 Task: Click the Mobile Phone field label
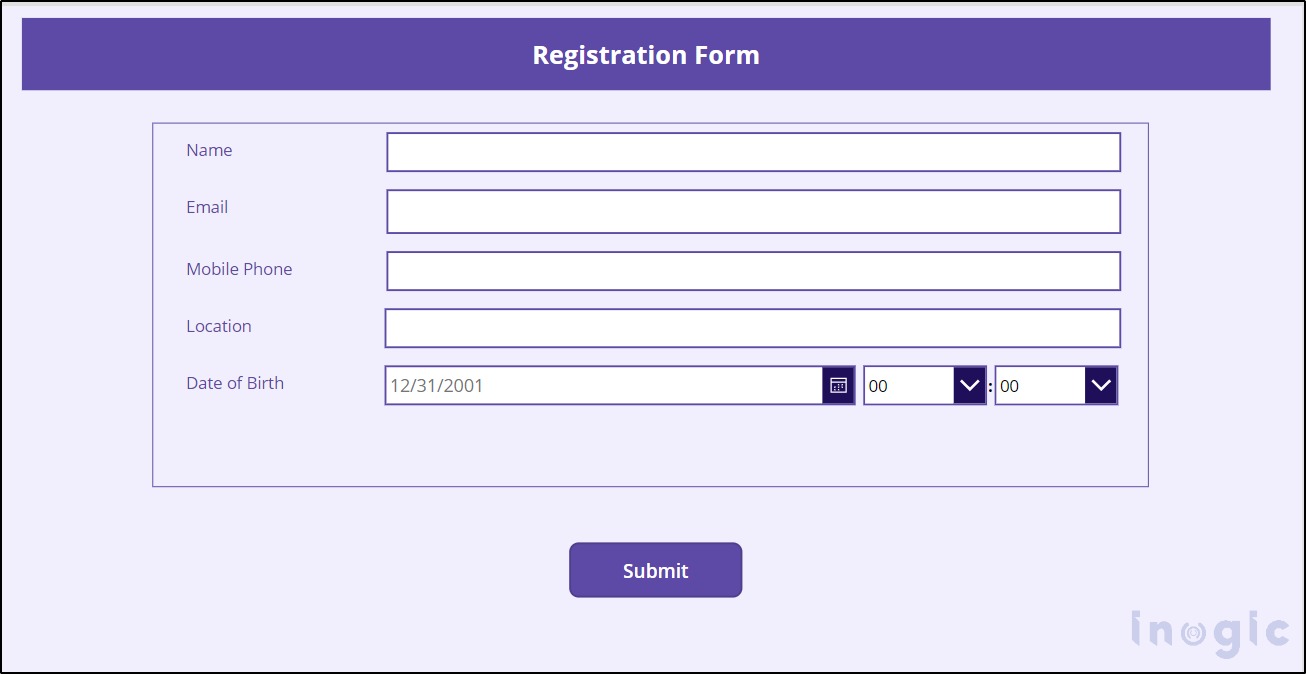coord(239,269)
